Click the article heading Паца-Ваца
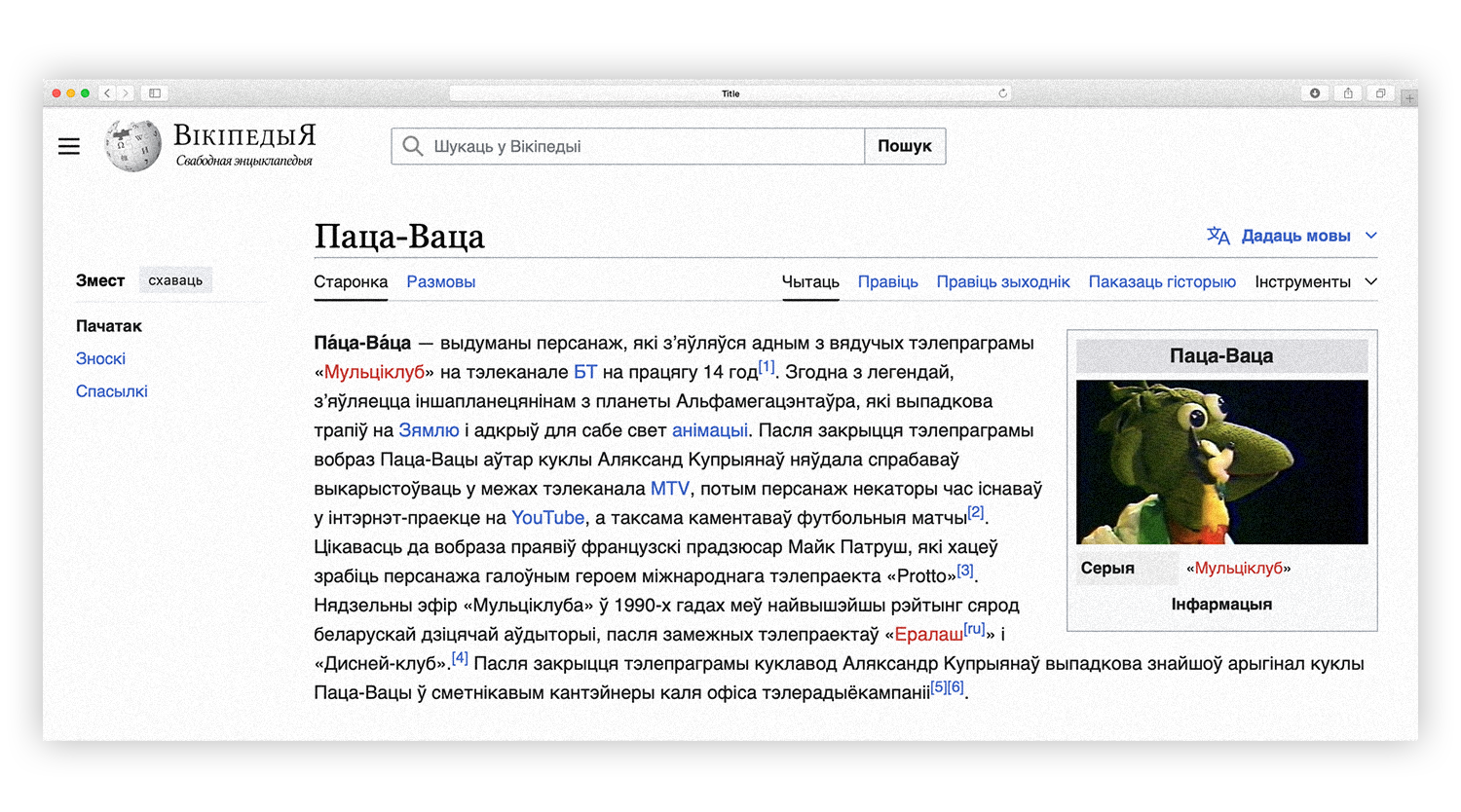 pos(399,236)
